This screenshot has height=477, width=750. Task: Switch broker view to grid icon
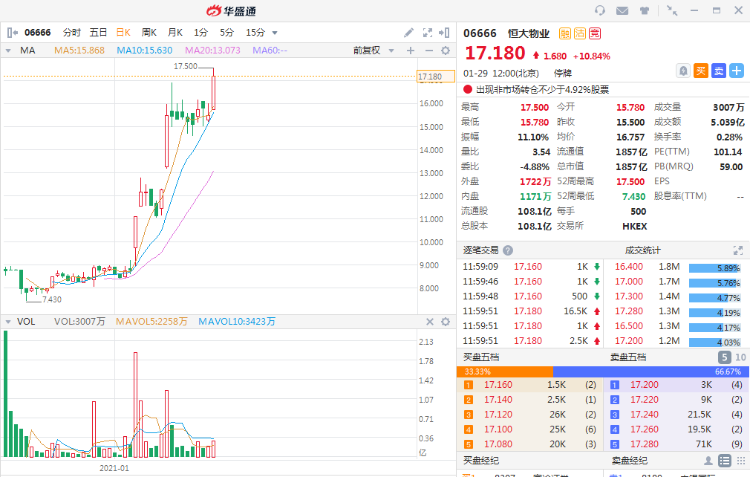(x=740, y=460)
